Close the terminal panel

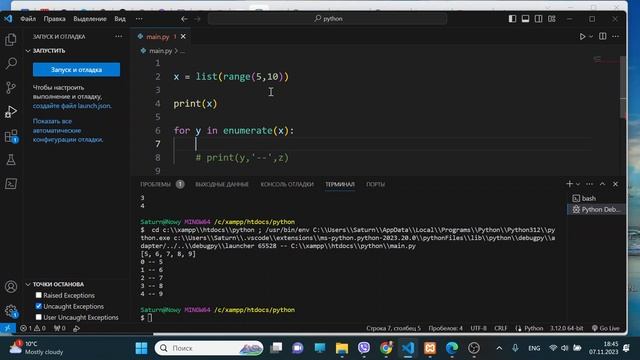pyautogui.click(x=616, y=184)
